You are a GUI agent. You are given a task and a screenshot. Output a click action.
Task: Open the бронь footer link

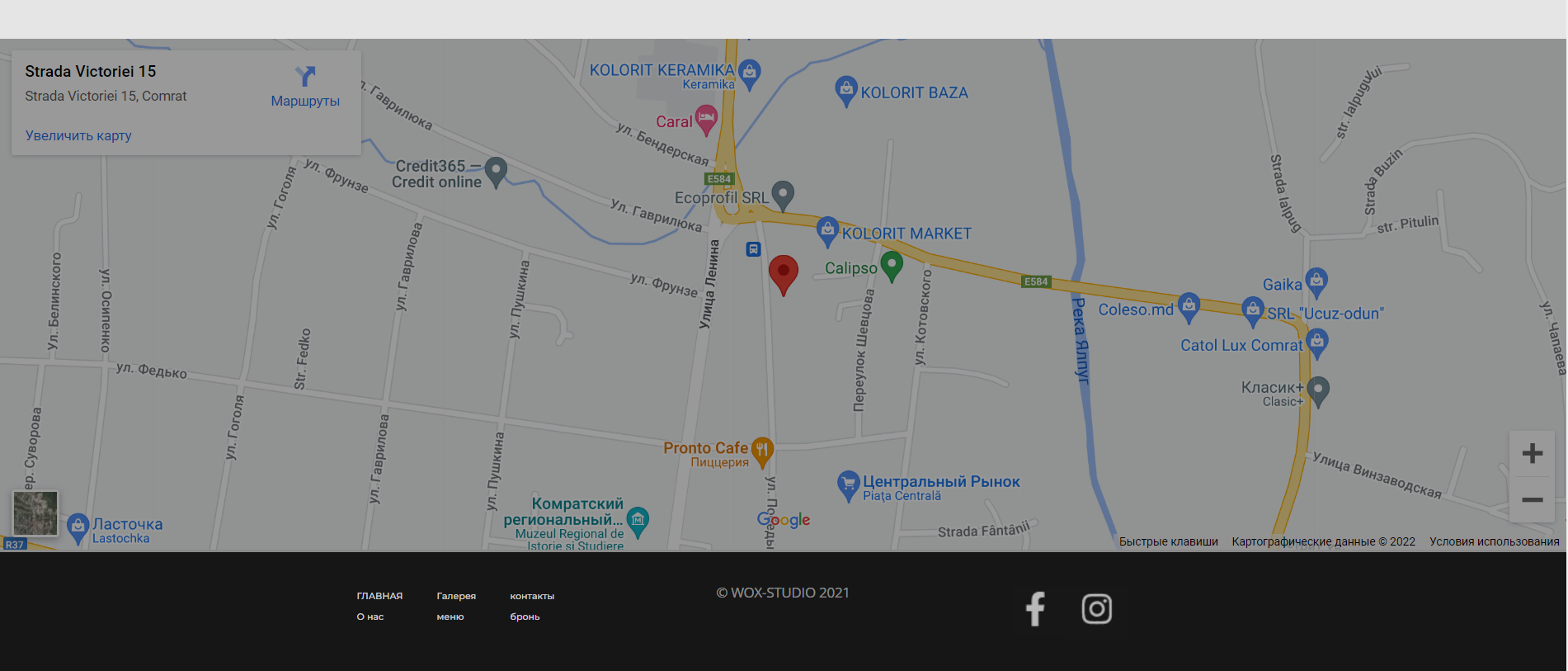pyautogui.click(x=525, y=617)
